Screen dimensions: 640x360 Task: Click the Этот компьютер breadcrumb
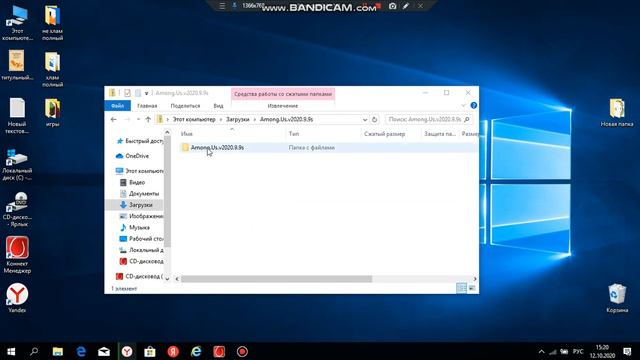(194, 120)
